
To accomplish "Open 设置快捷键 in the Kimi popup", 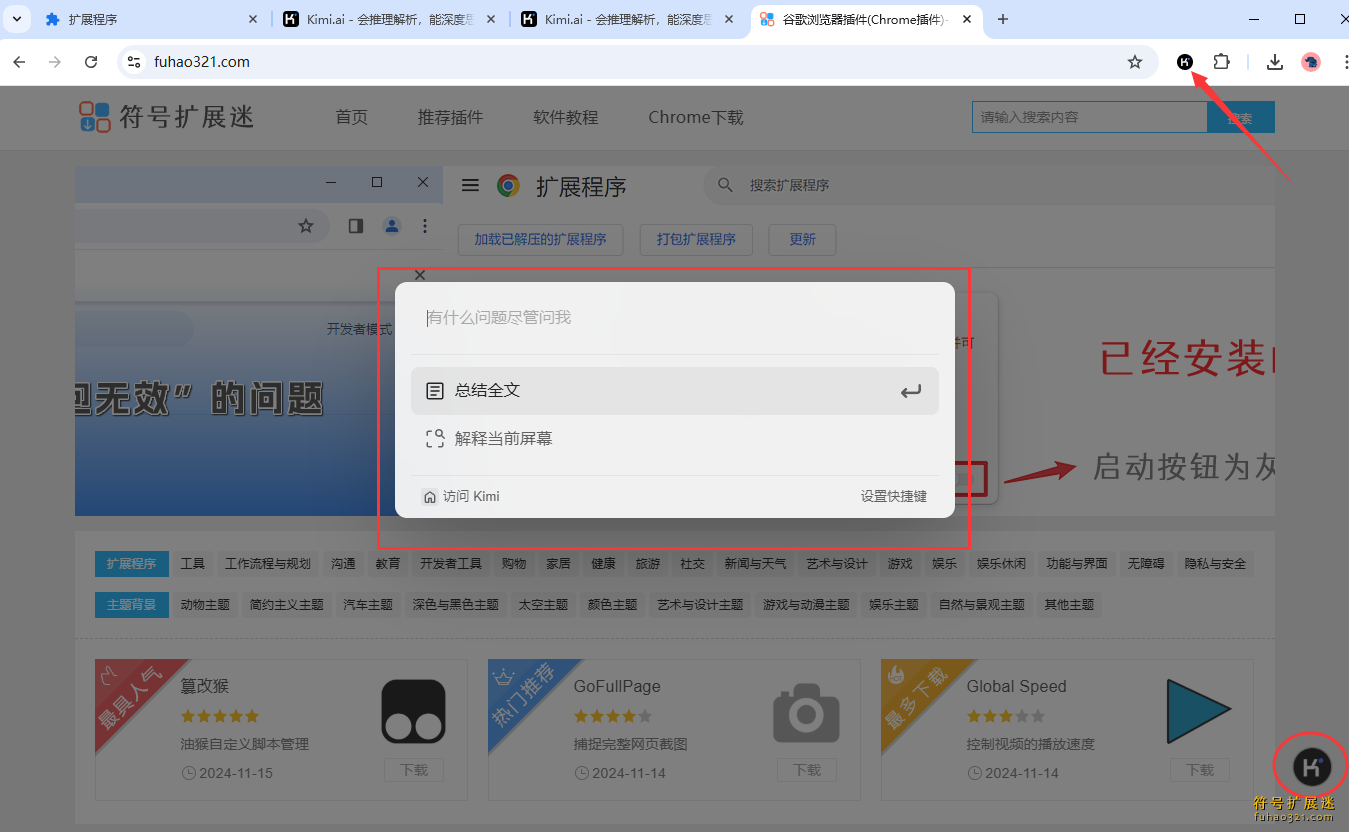I will (894, 496).
